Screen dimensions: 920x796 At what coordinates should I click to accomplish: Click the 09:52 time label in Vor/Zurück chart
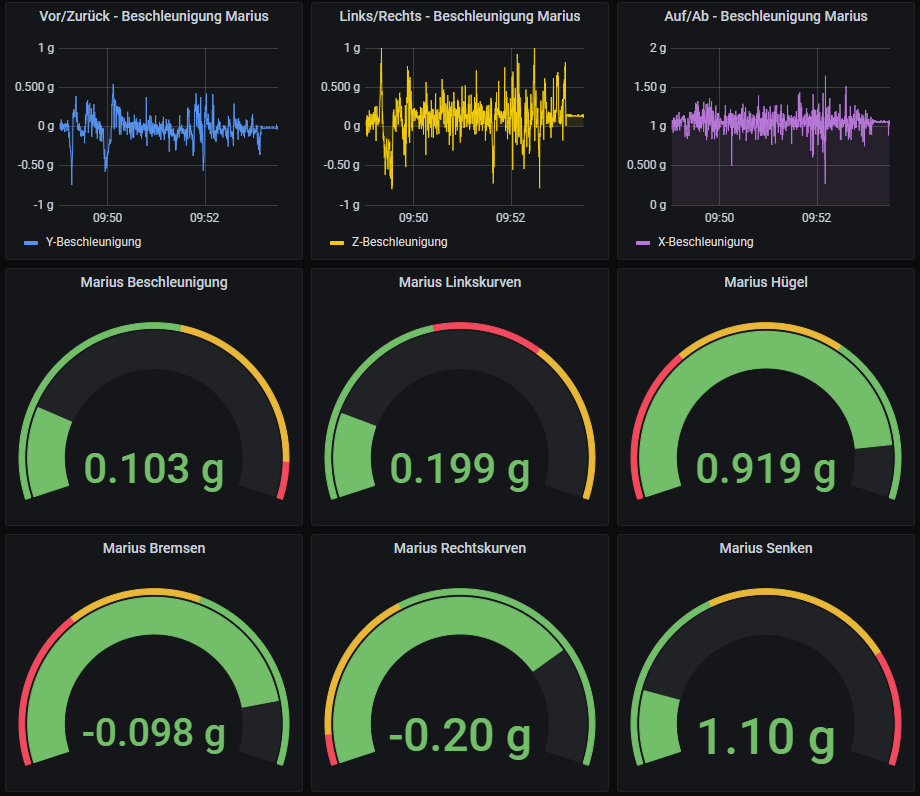point(205,218)
